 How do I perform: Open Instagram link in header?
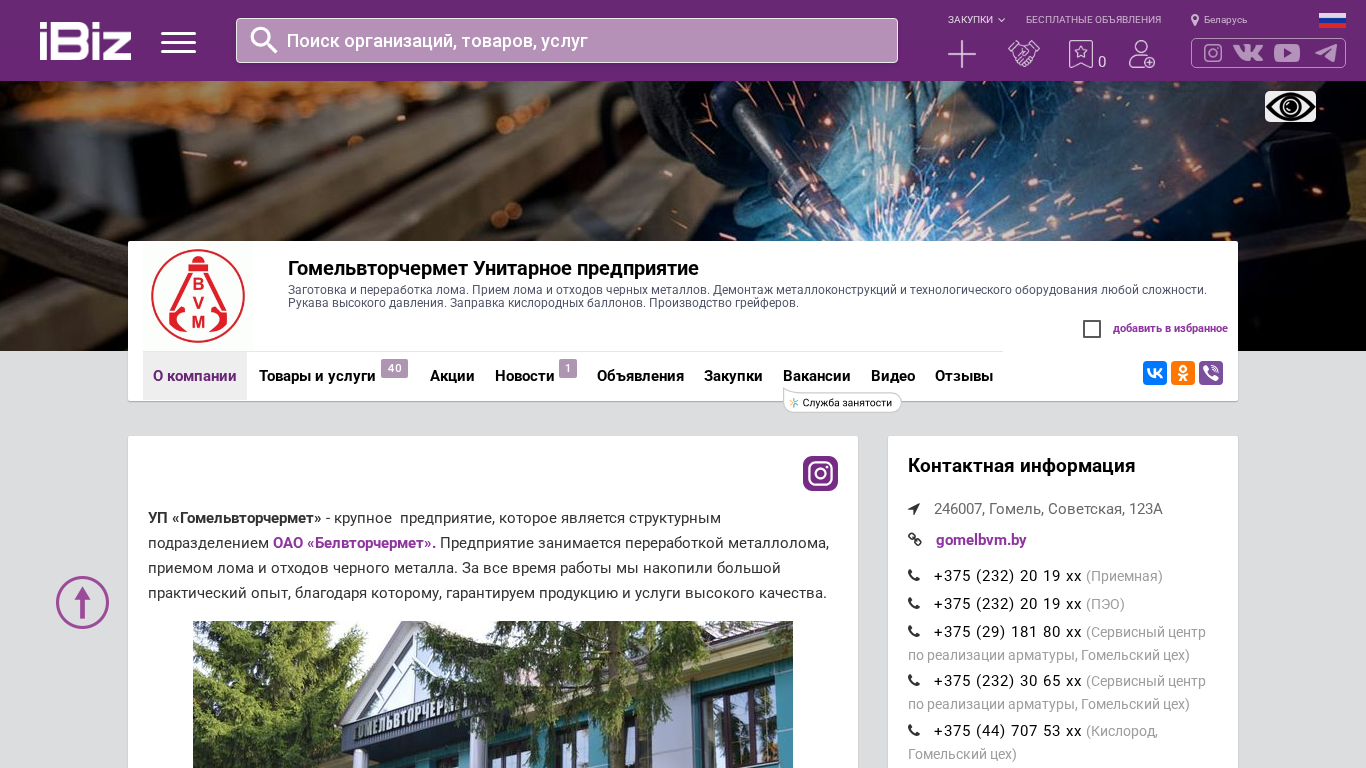1213,53
